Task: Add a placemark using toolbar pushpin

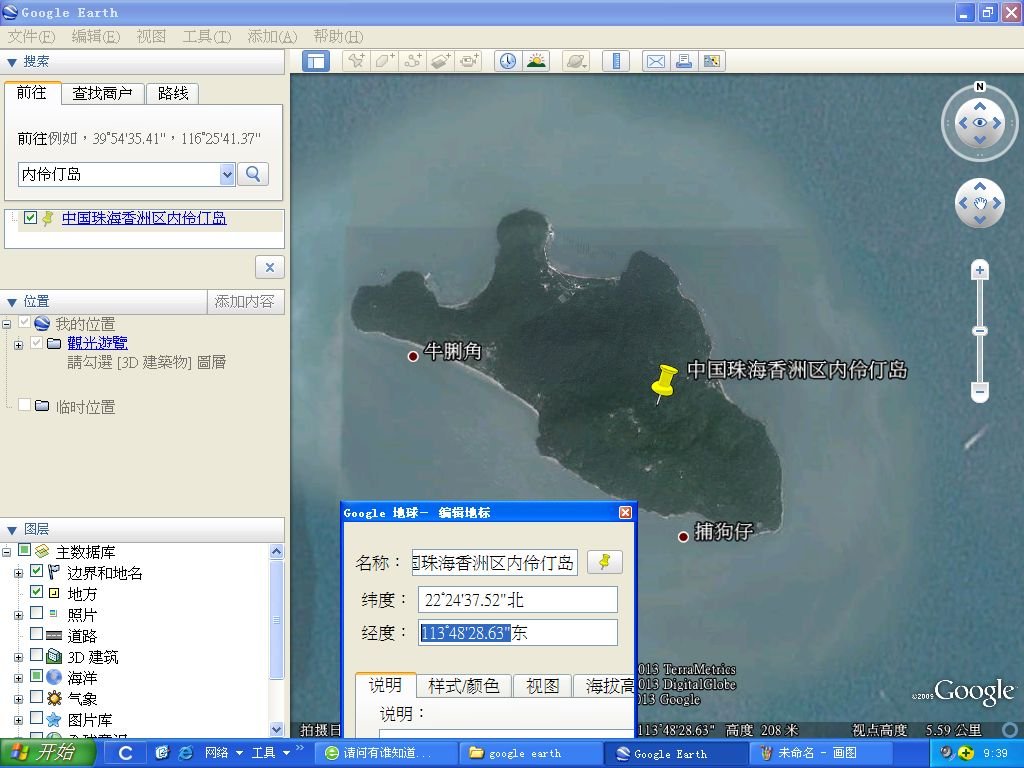Action: click(x=357, y=61)
